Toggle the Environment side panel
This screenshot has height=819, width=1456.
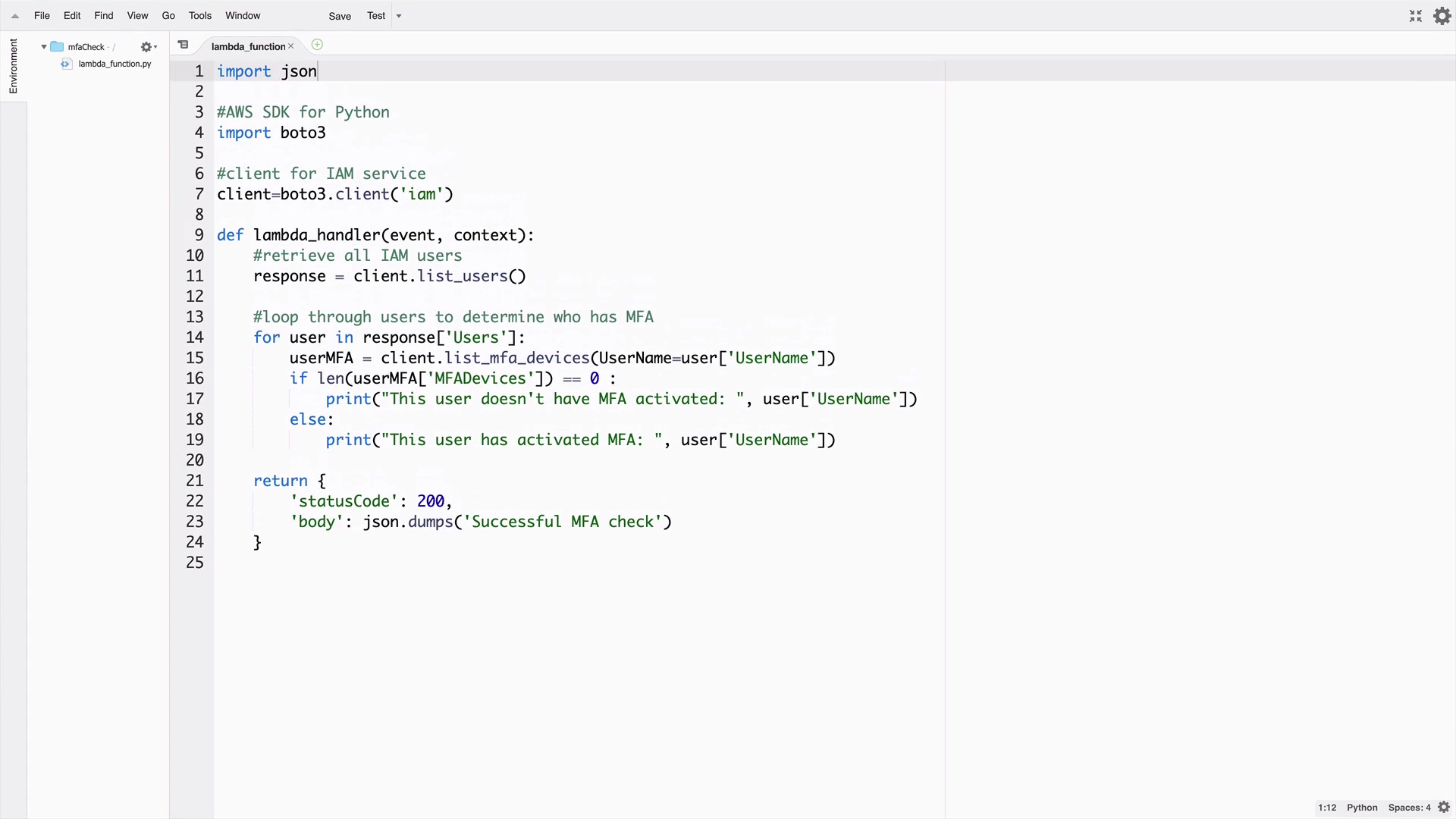click(x=13, y=67)
